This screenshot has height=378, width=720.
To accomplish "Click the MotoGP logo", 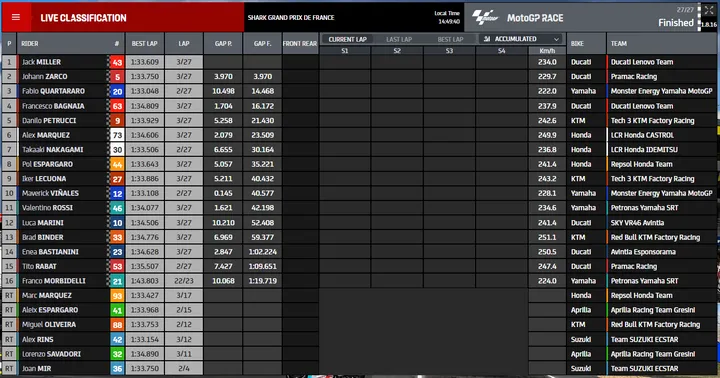I will point(485,17).
